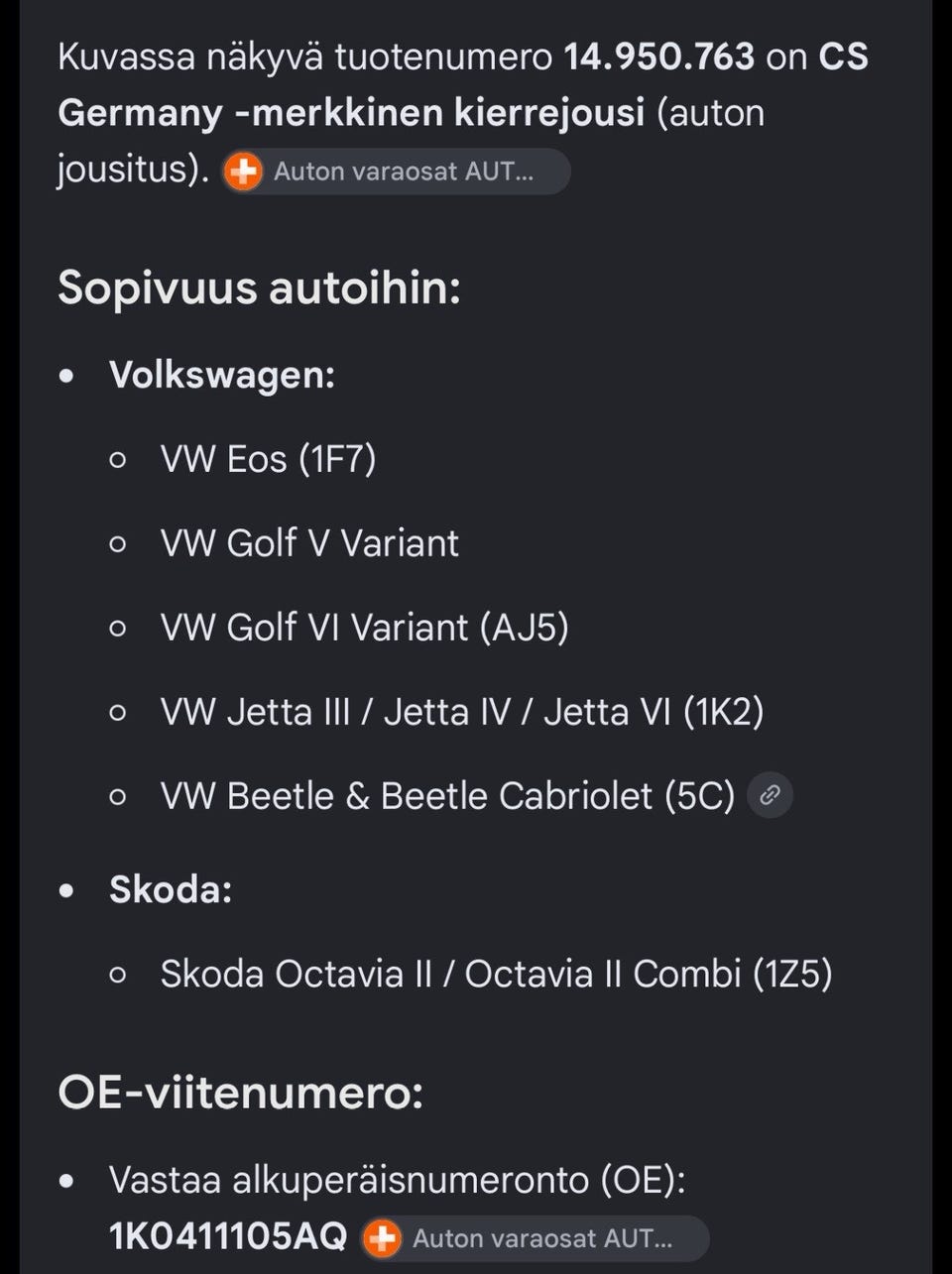This screenshot has width=952, height=1274.
Task: Tap the orange plus icon beside 1K0411105AQ
Action: [x=382, y=1238]
